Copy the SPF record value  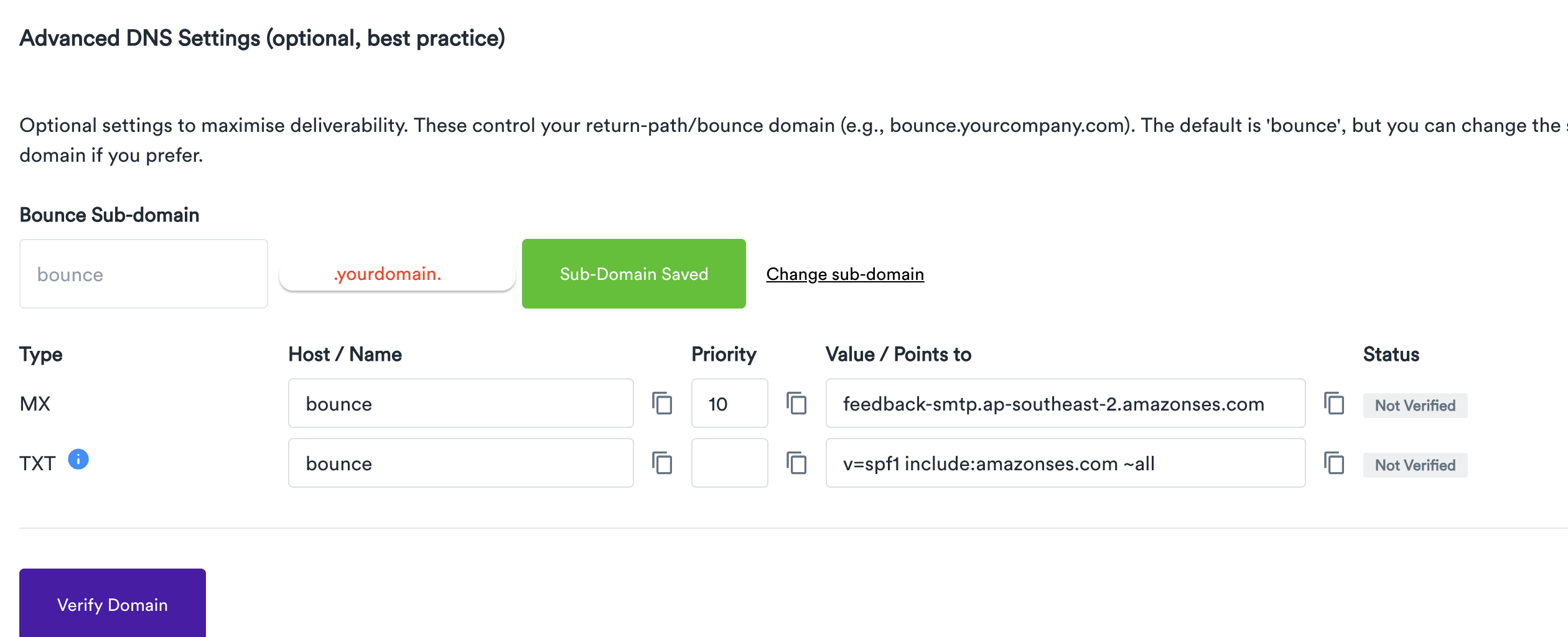(1334, 463)
